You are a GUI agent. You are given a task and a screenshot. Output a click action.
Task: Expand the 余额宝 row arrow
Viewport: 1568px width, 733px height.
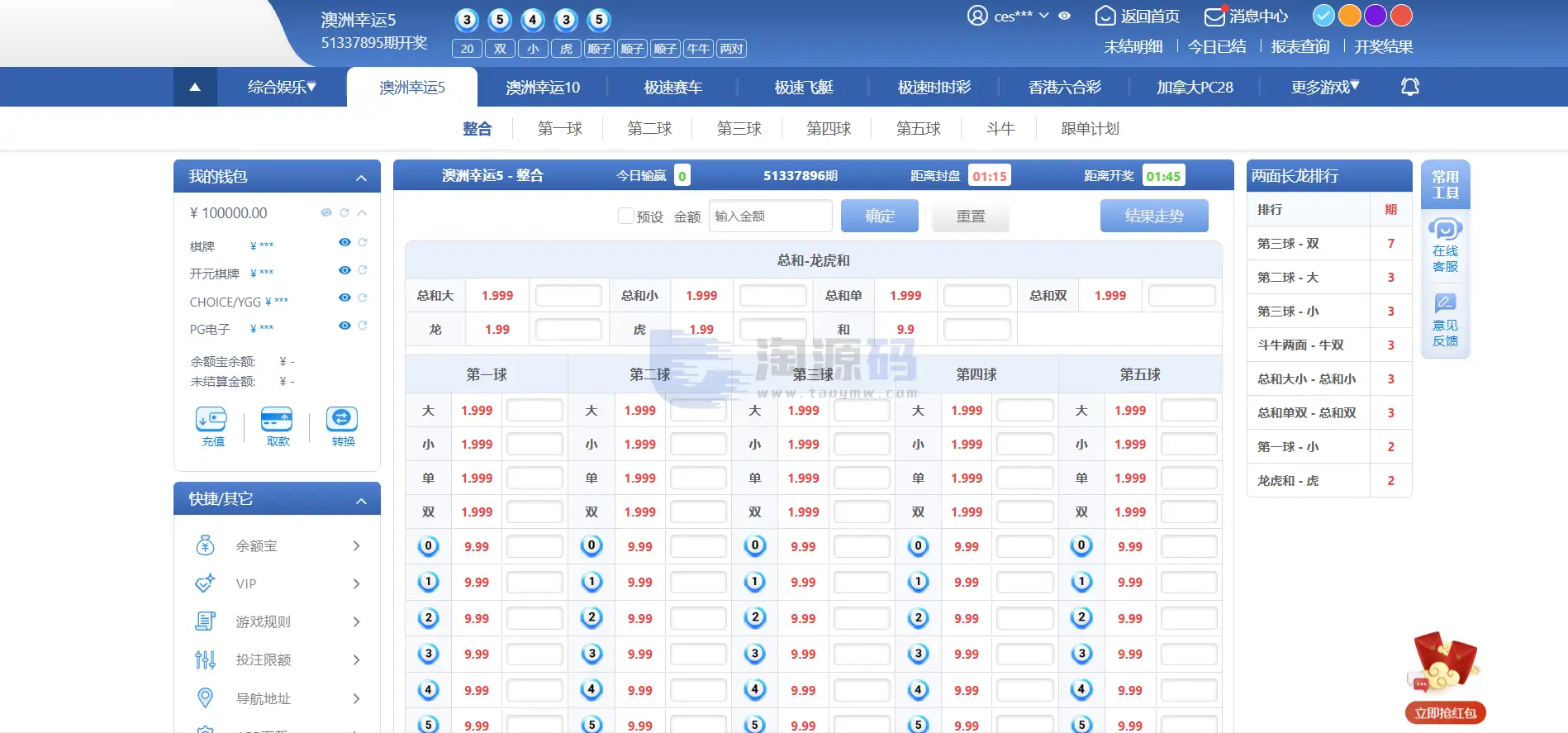[x=356, y=545]
